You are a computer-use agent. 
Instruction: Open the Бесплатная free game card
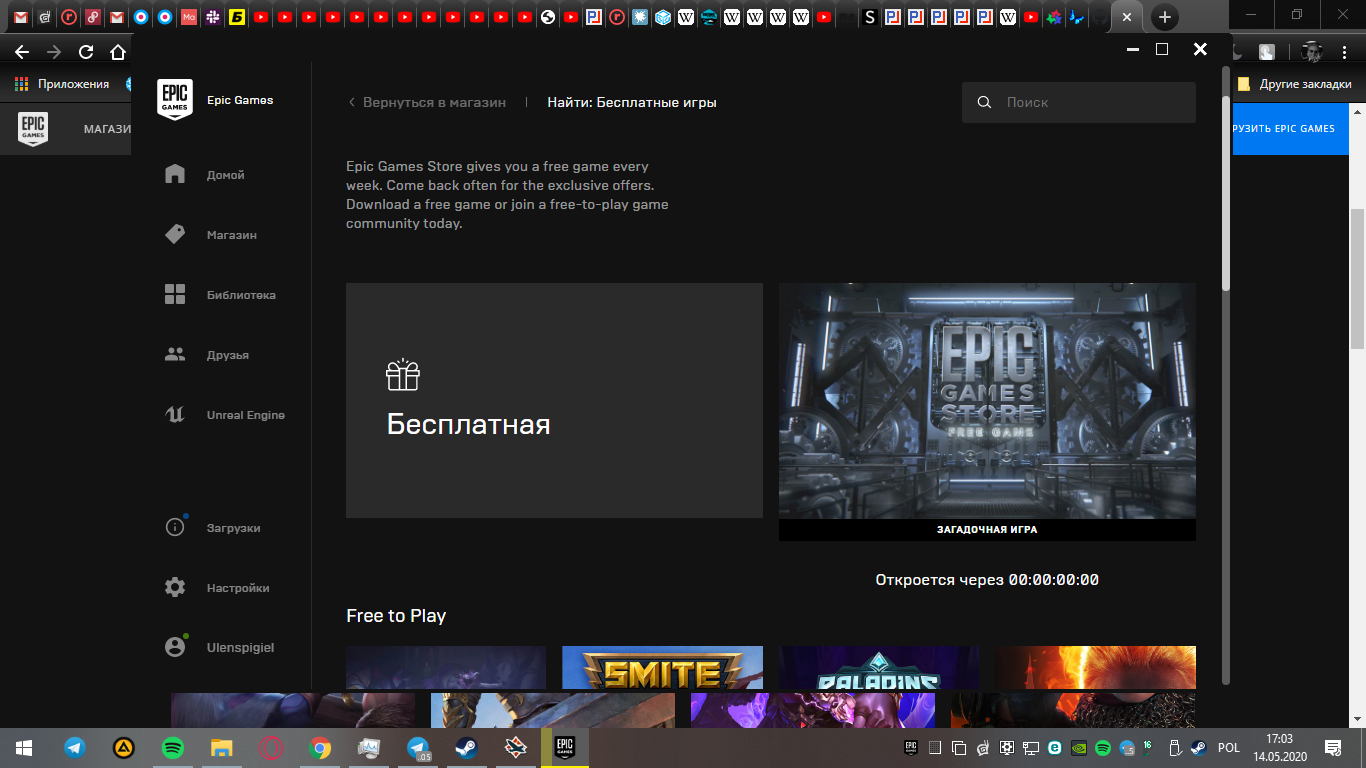554,400
